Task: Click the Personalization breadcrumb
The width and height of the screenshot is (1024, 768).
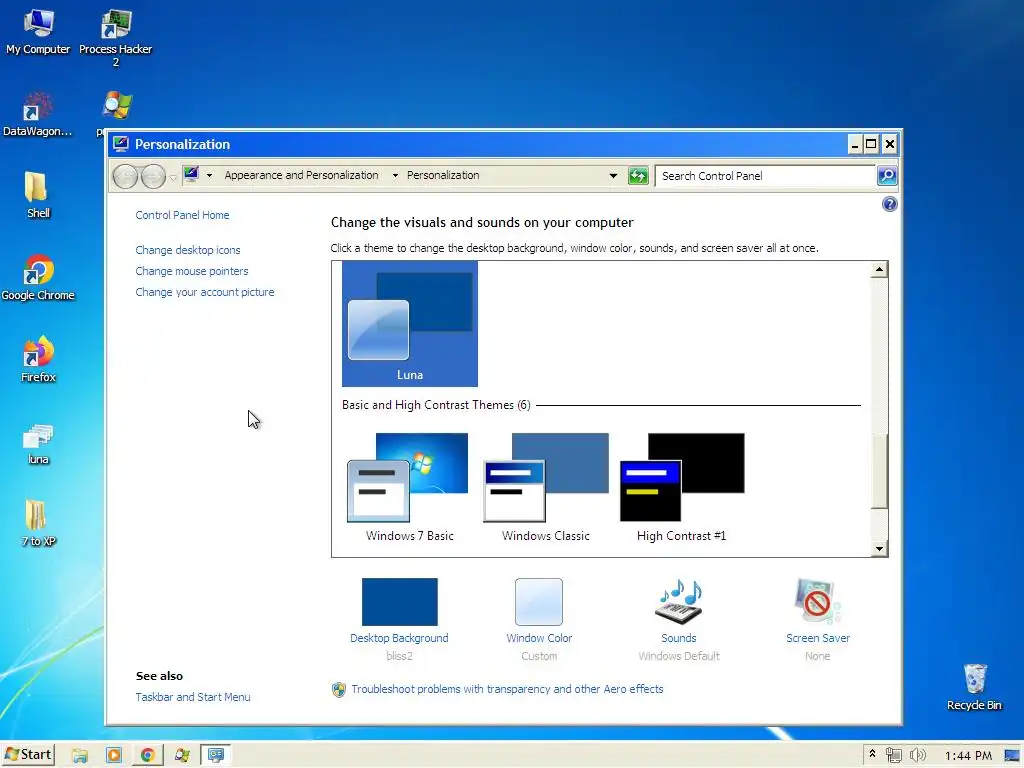Action: pyautogui.click(x=443, y=175)
